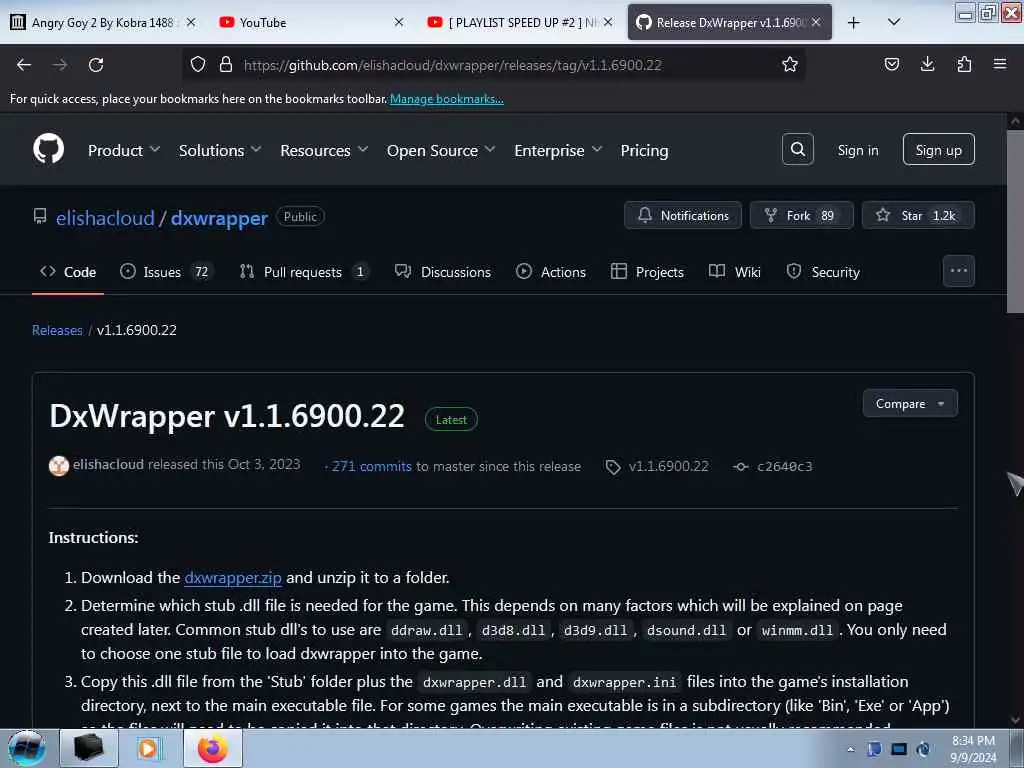The height and width of the screenshot is (768, 1024).
Task: Open Firefox from the taskbar
Action: click(213, 748)
